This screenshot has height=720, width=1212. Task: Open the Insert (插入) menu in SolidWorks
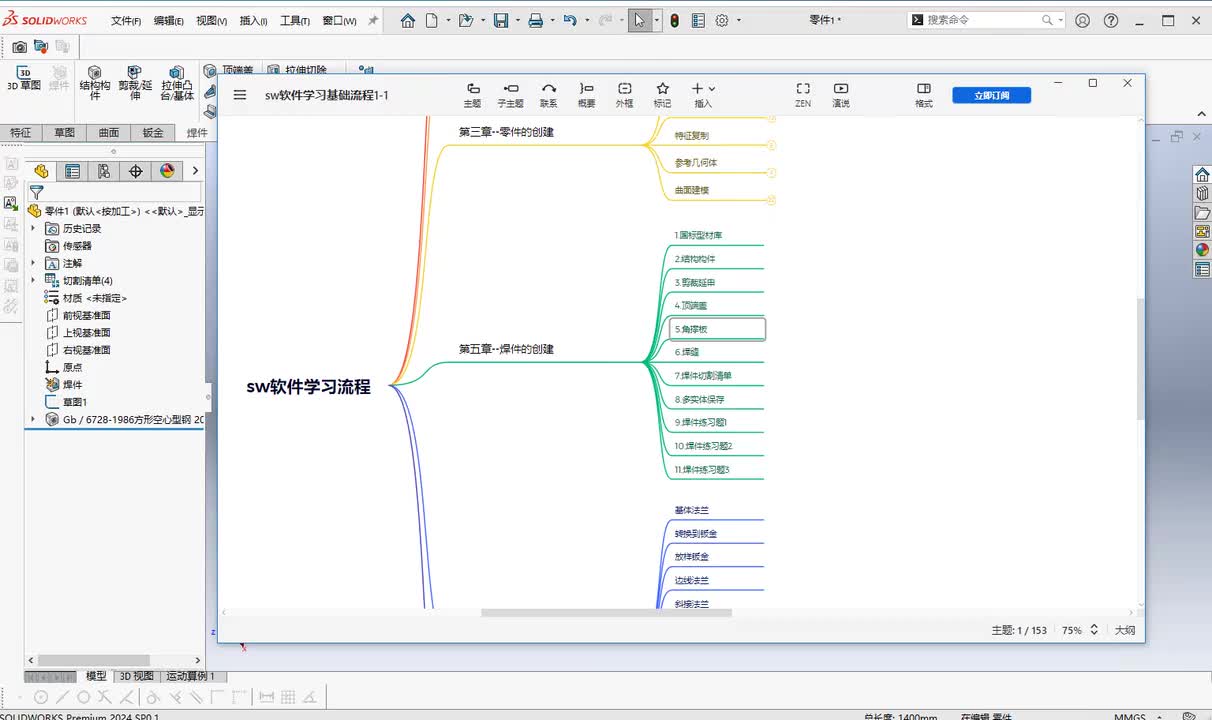point(254,20)
